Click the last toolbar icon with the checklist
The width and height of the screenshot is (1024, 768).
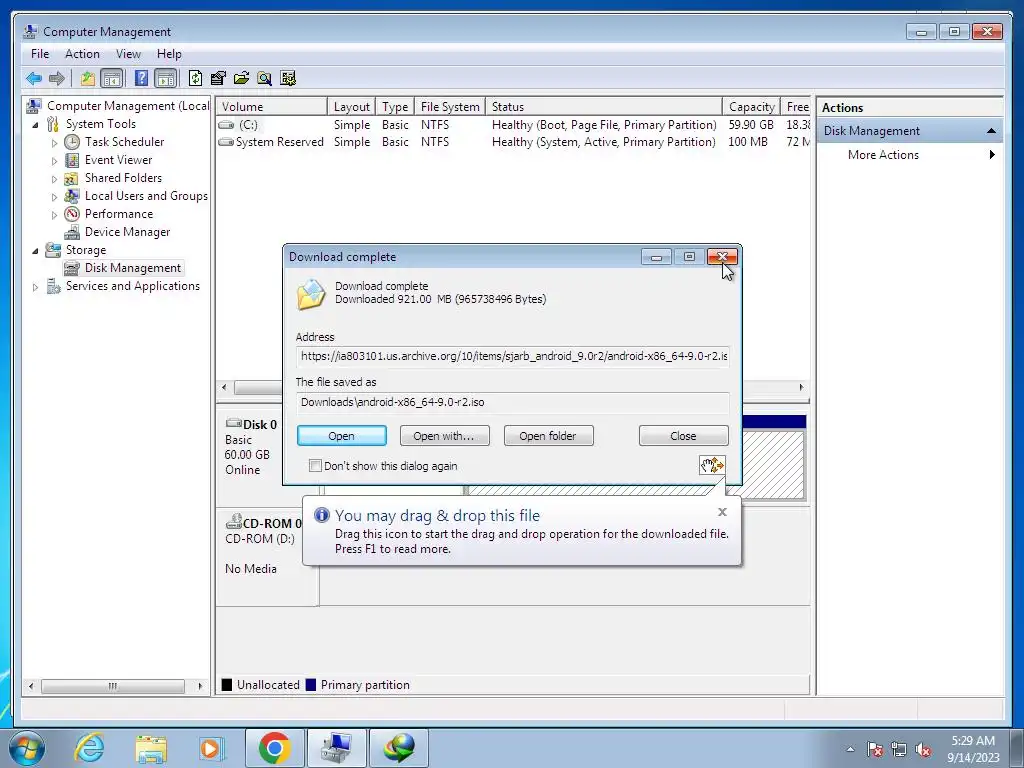click(x=288, y=78)
